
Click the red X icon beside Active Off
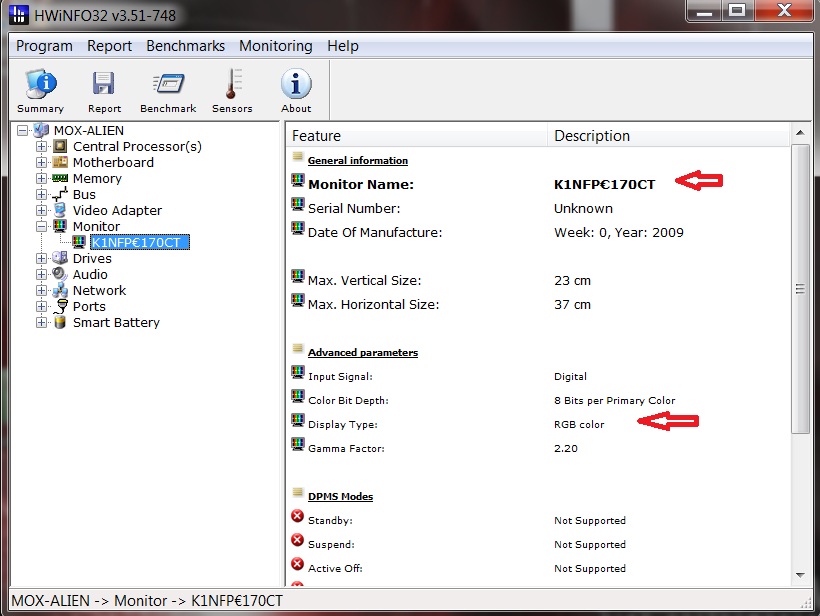coord(298,564)
